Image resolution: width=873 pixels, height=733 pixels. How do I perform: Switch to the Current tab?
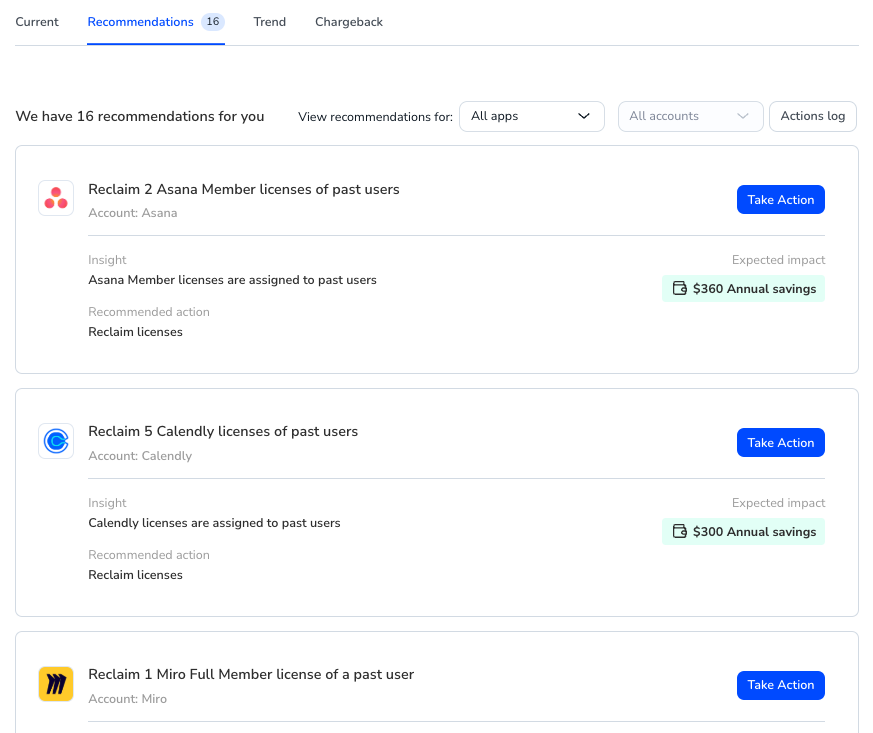tap(37, 22)
